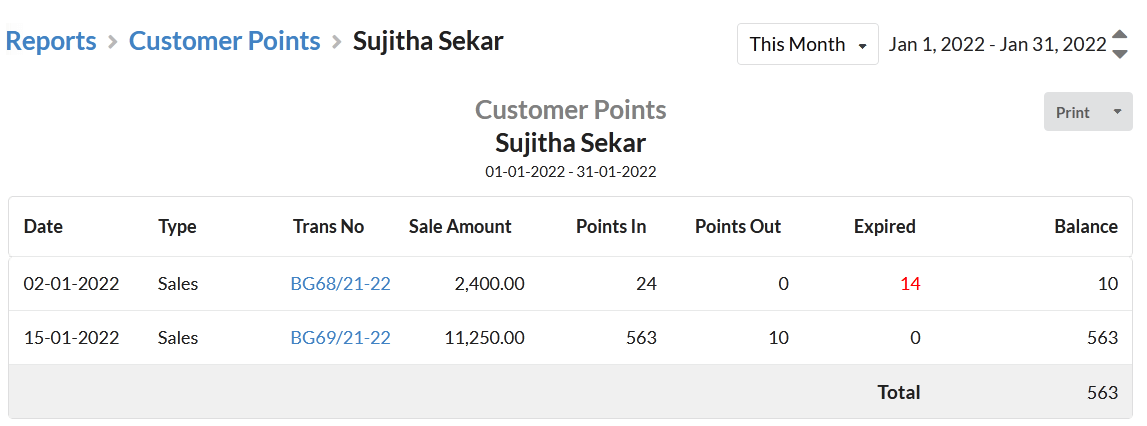Go to next date range with up arrow

tap(1119, 34)
